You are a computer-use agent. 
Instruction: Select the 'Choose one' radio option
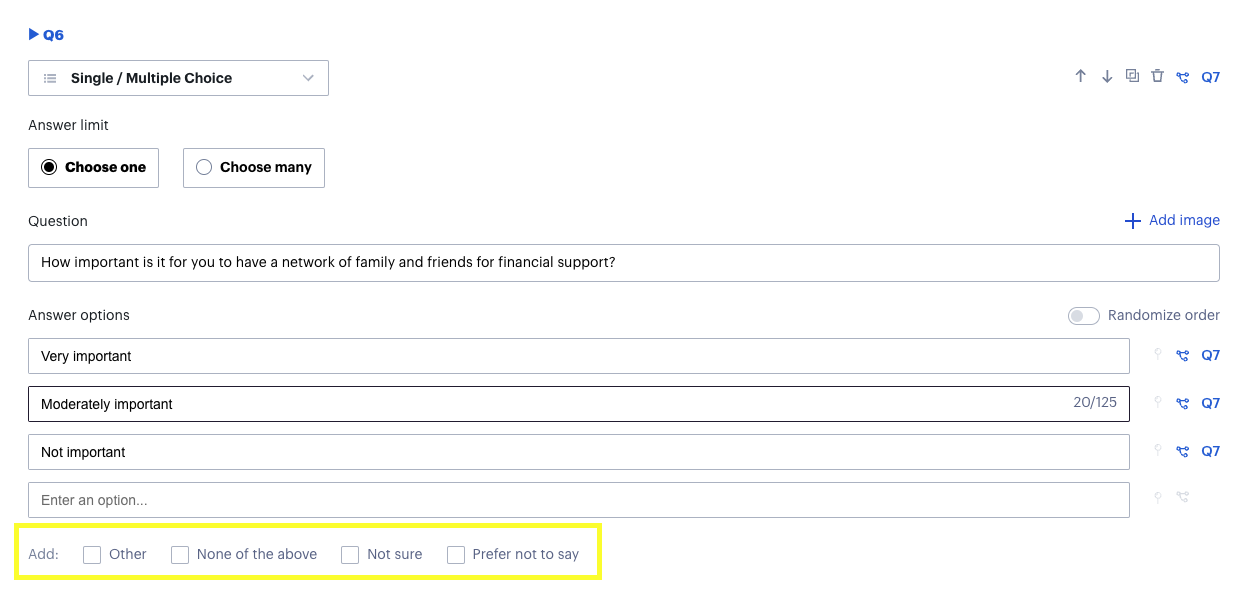click(49, 168)
